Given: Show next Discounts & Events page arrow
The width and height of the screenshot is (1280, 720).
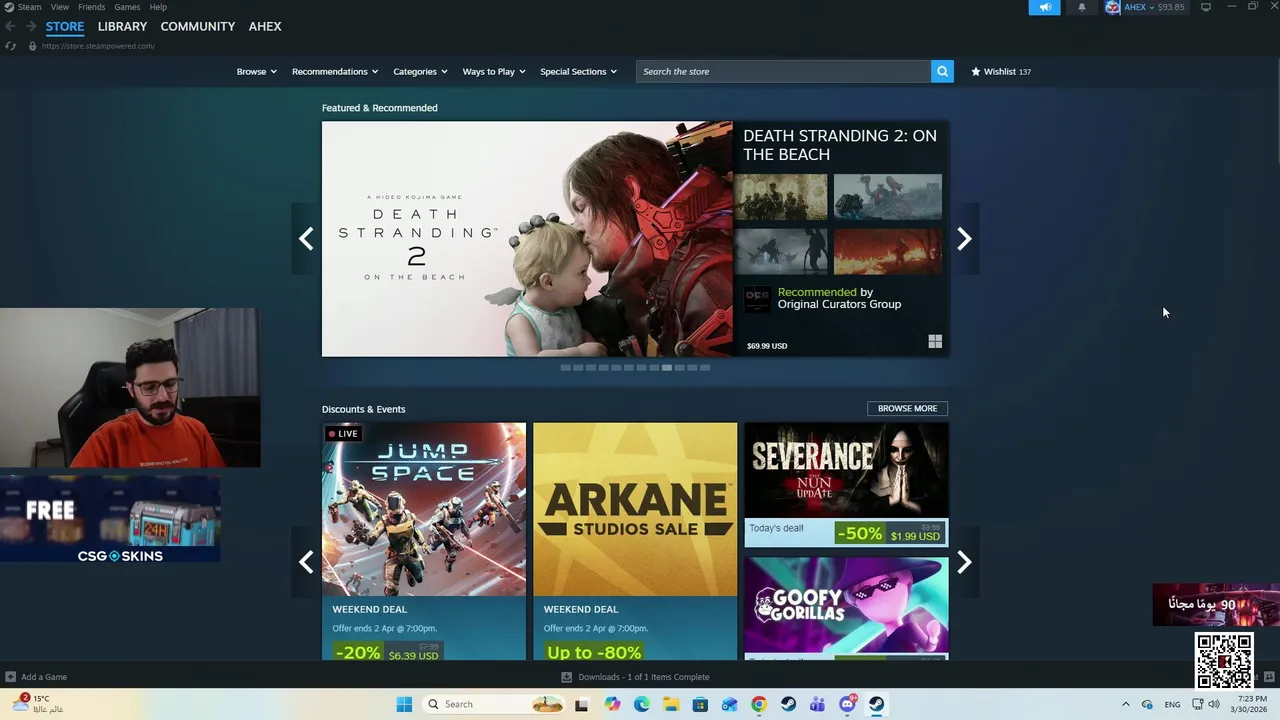Looking at the screenshot, I should point(964,563).
